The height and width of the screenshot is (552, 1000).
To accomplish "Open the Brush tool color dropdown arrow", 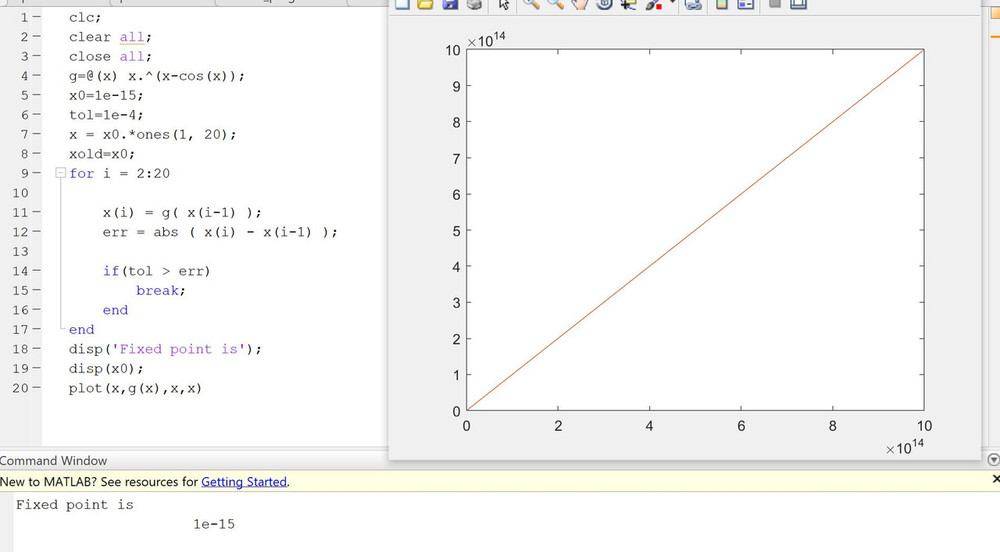I will click(673, 3).
